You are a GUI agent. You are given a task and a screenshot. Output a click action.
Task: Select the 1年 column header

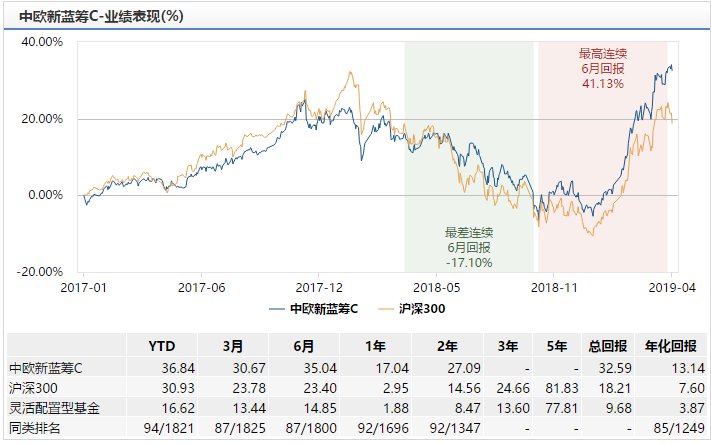pyautogui.click(x=375, y=346)
